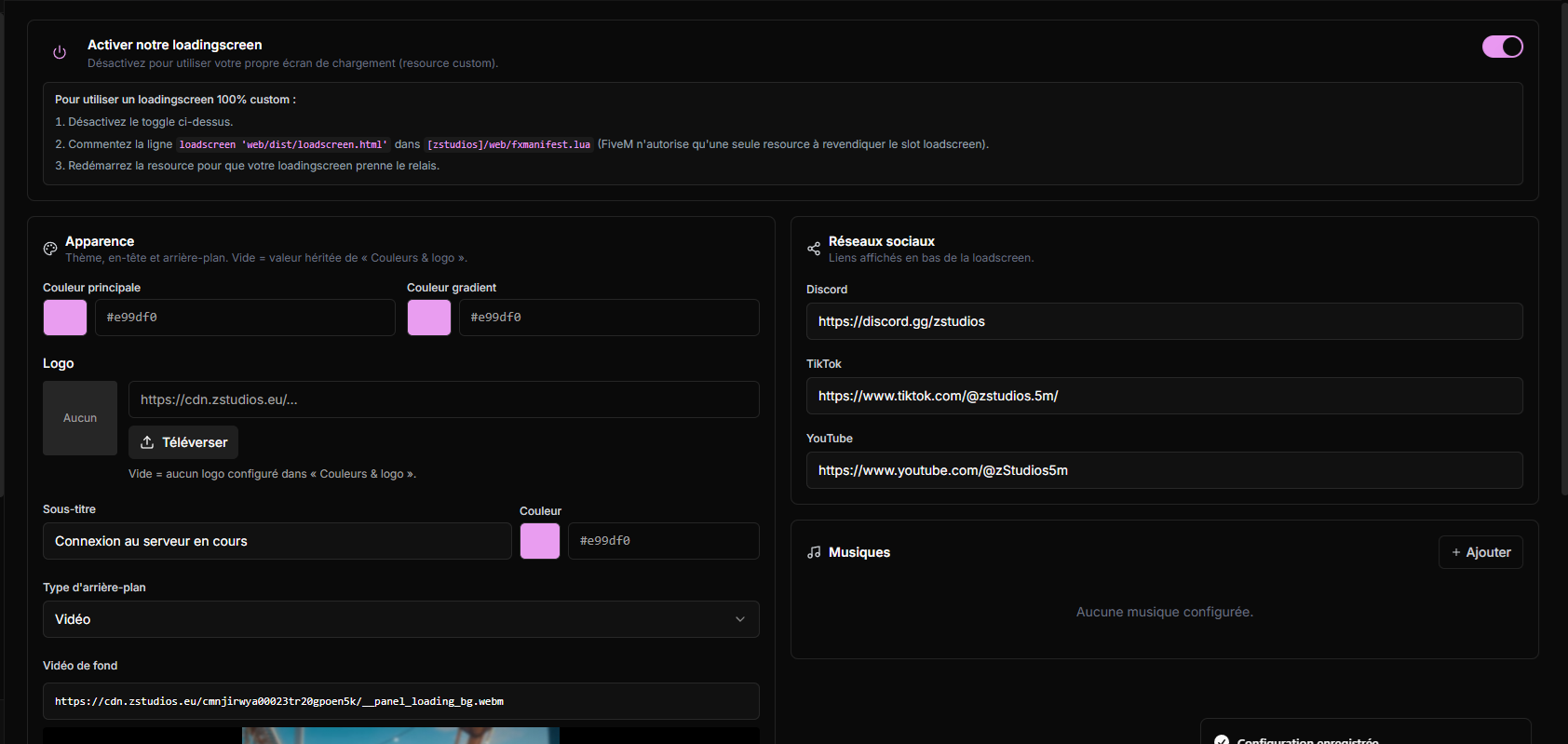The height and width of the screenshot is (744, 1568).
Task: Open the Type d'arrière-plan Vidéo dropdown
Action: pos(401,619)
